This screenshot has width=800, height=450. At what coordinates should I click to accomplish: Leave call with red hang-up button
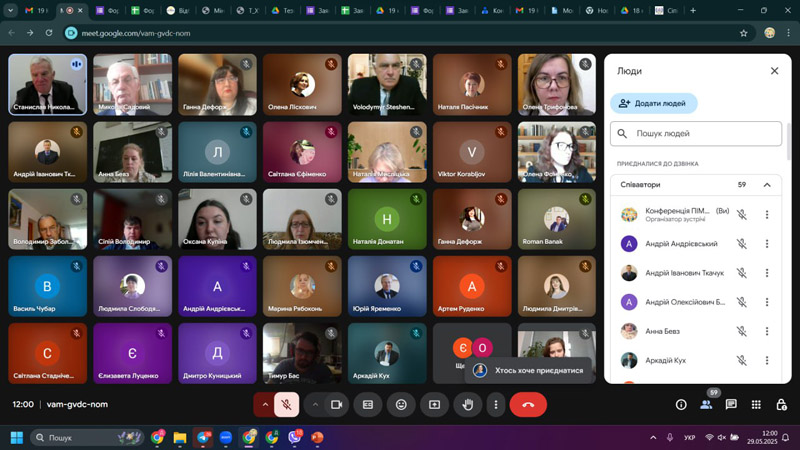tap(528, 404)
